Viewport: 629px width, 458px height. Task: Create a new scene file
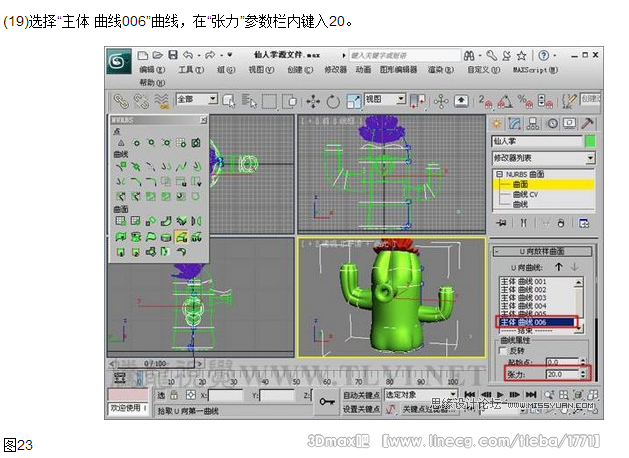tap(143, 55)
